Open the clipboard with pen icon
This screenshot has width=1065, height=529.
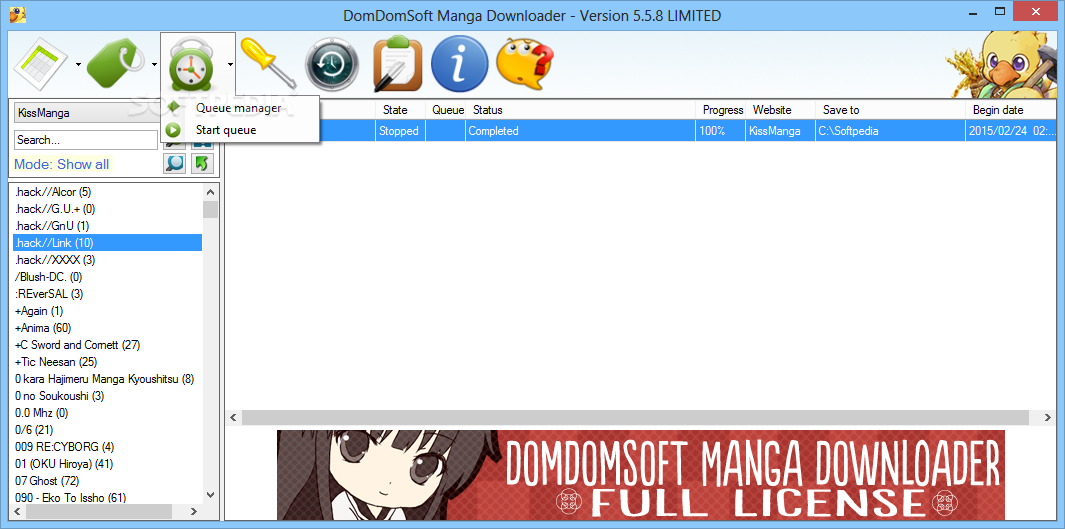pos(398,65)
